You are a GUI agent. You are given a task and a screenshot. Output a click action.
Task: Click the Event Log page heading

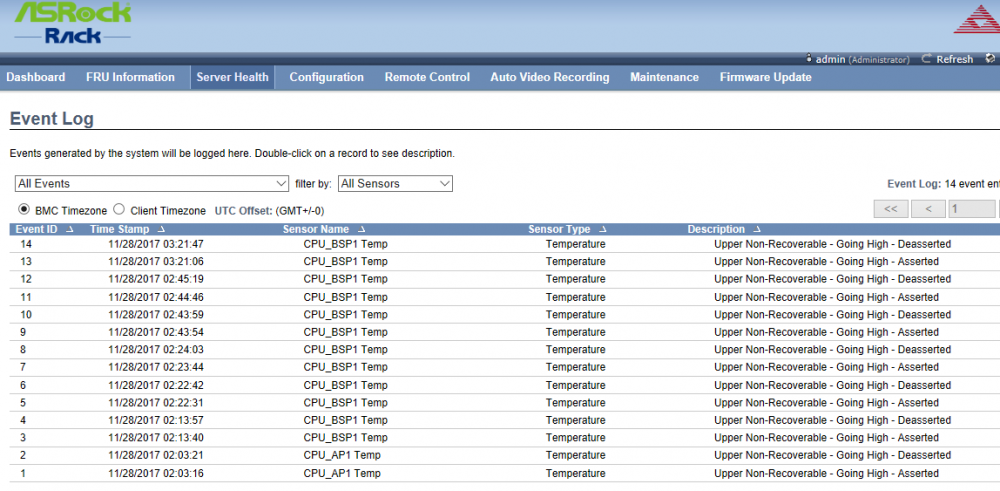click(52, 119)
